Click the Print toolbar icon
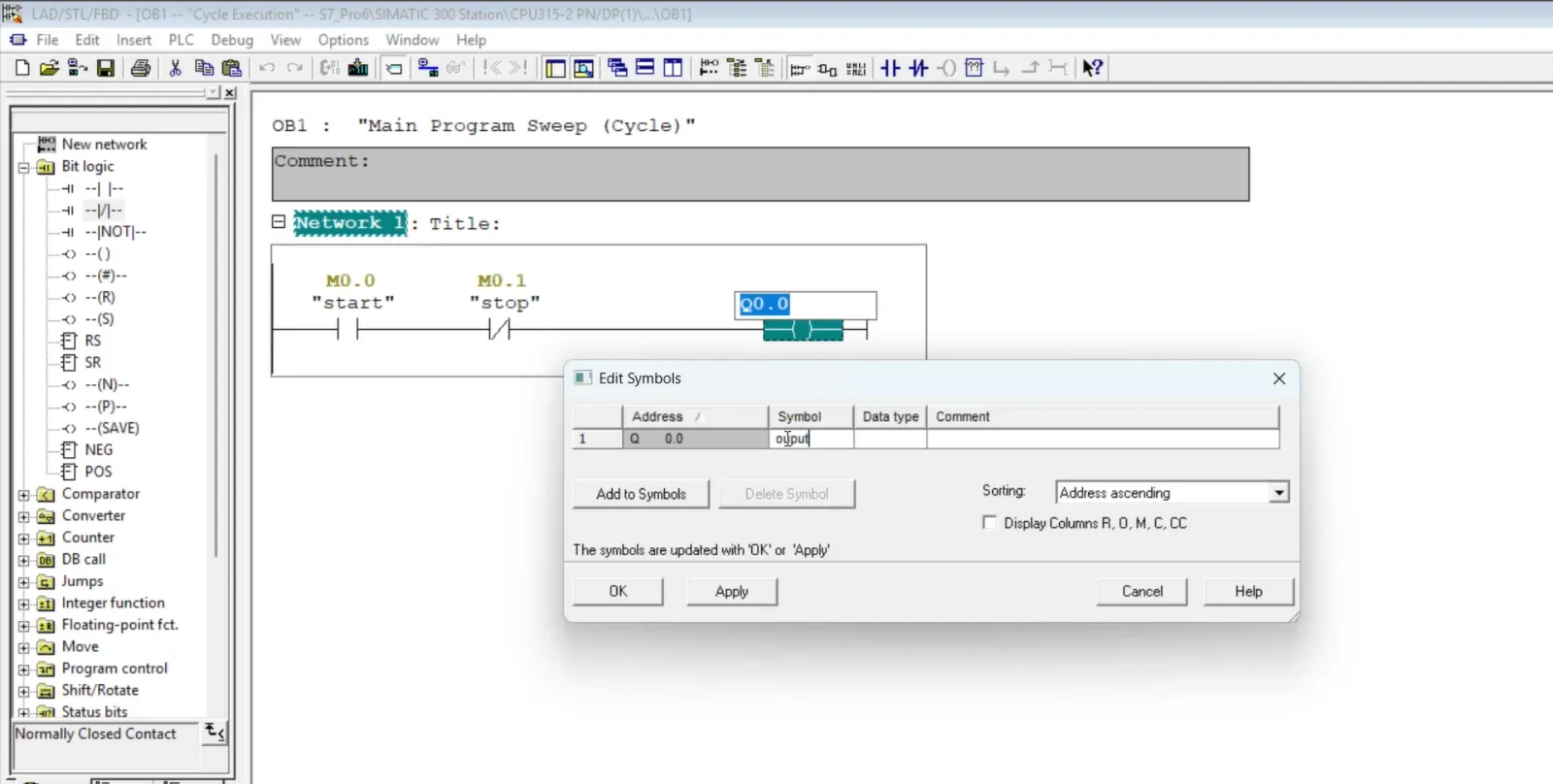 (x=141, y=68)
